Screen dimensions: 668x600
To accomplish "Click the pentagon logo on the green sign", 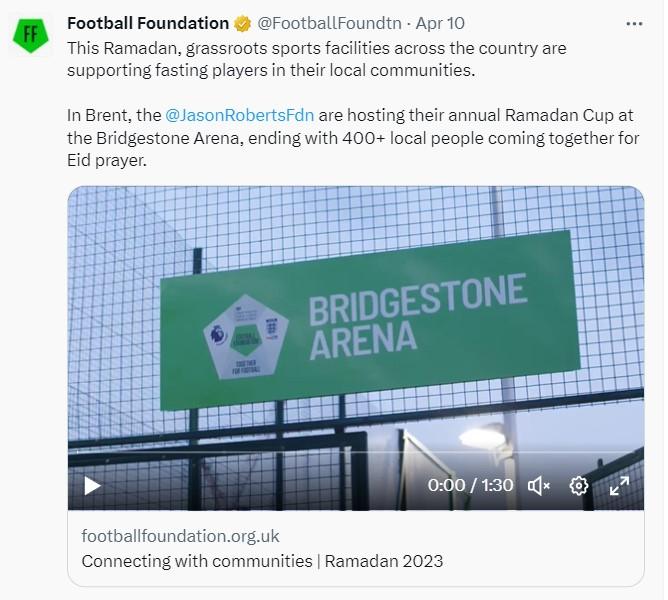I will click(245, 335).
